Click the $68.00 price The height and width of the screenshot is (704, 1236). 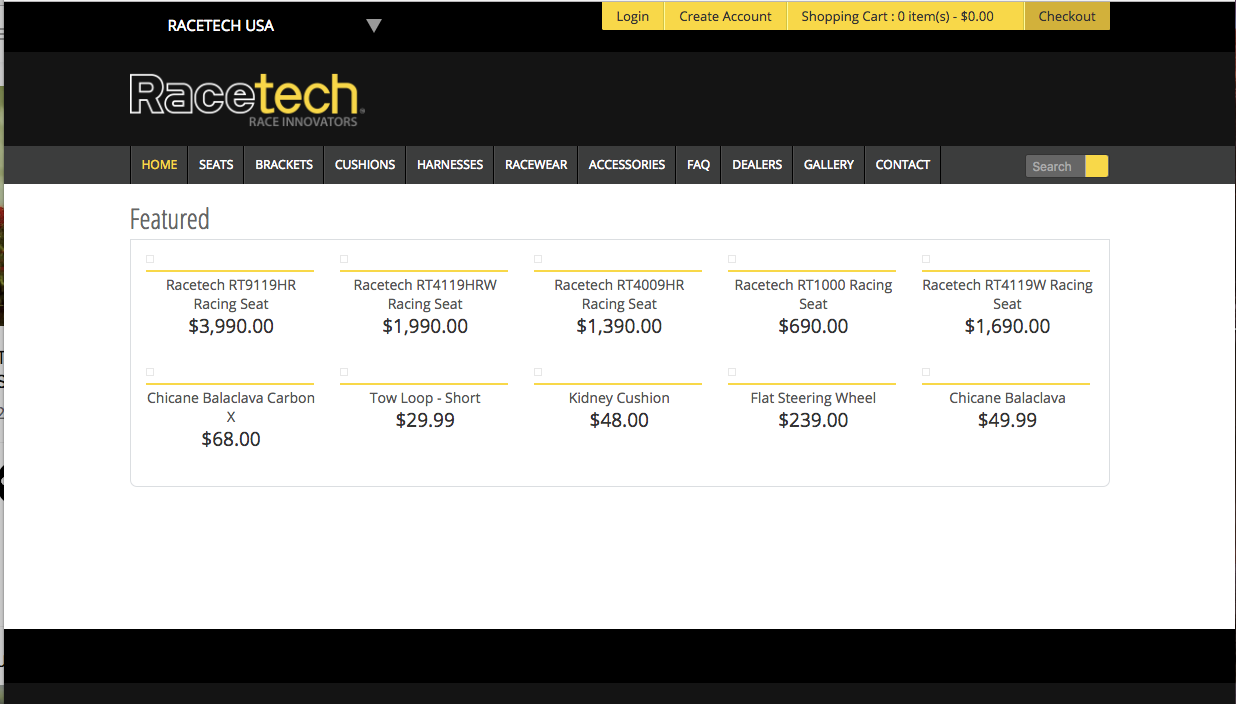(231, 439)
